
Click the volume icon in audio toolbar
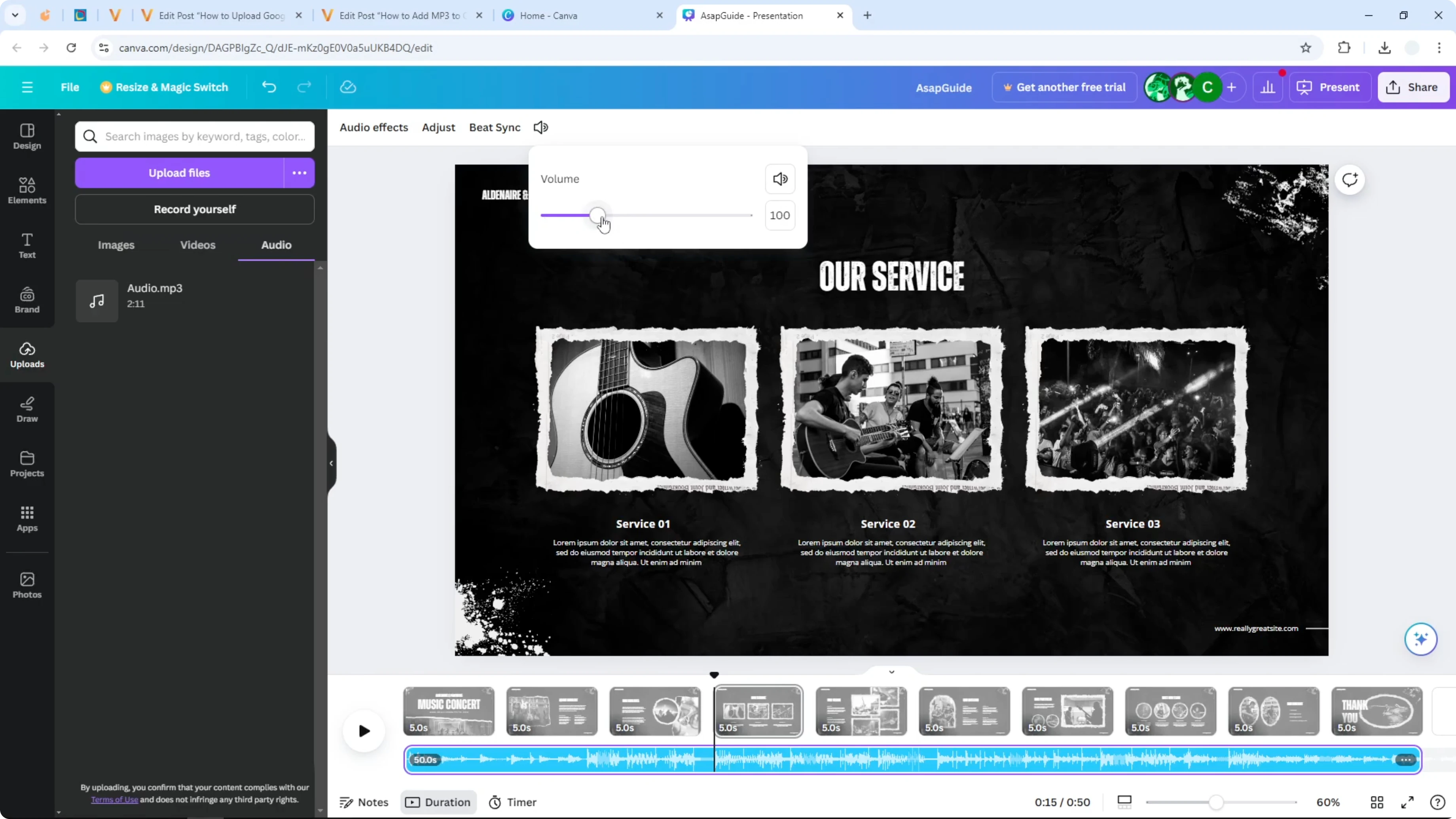(x=541, y=127)
